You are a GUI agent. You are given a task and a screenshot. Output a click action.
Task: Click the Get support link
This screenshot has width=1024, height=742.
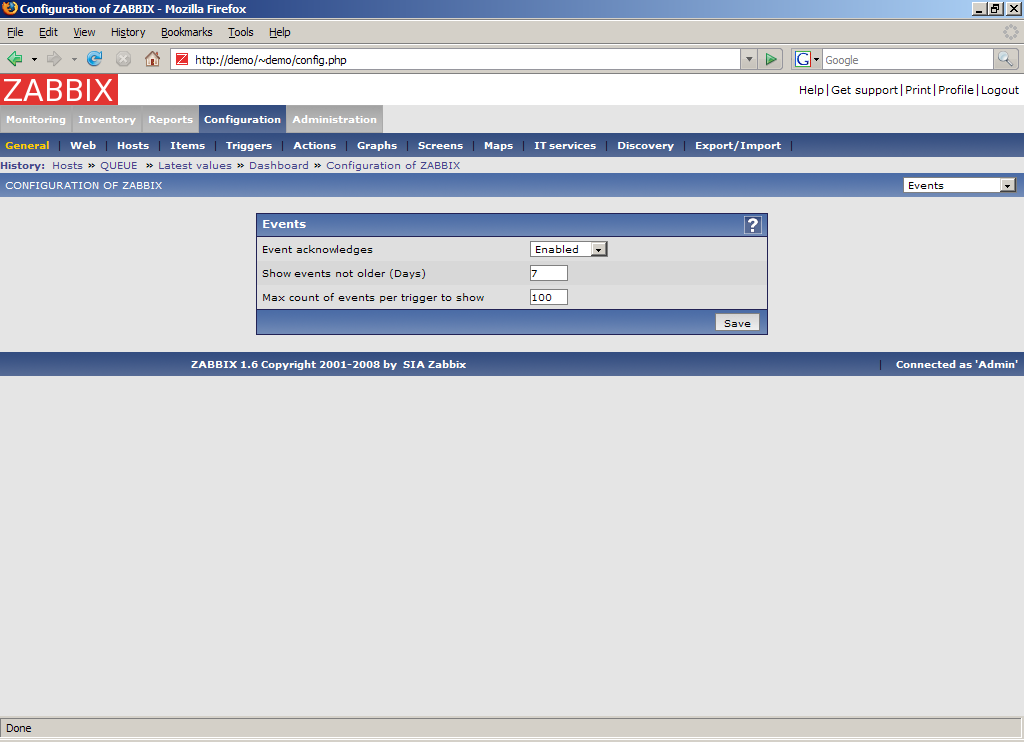tap(864, 90)
